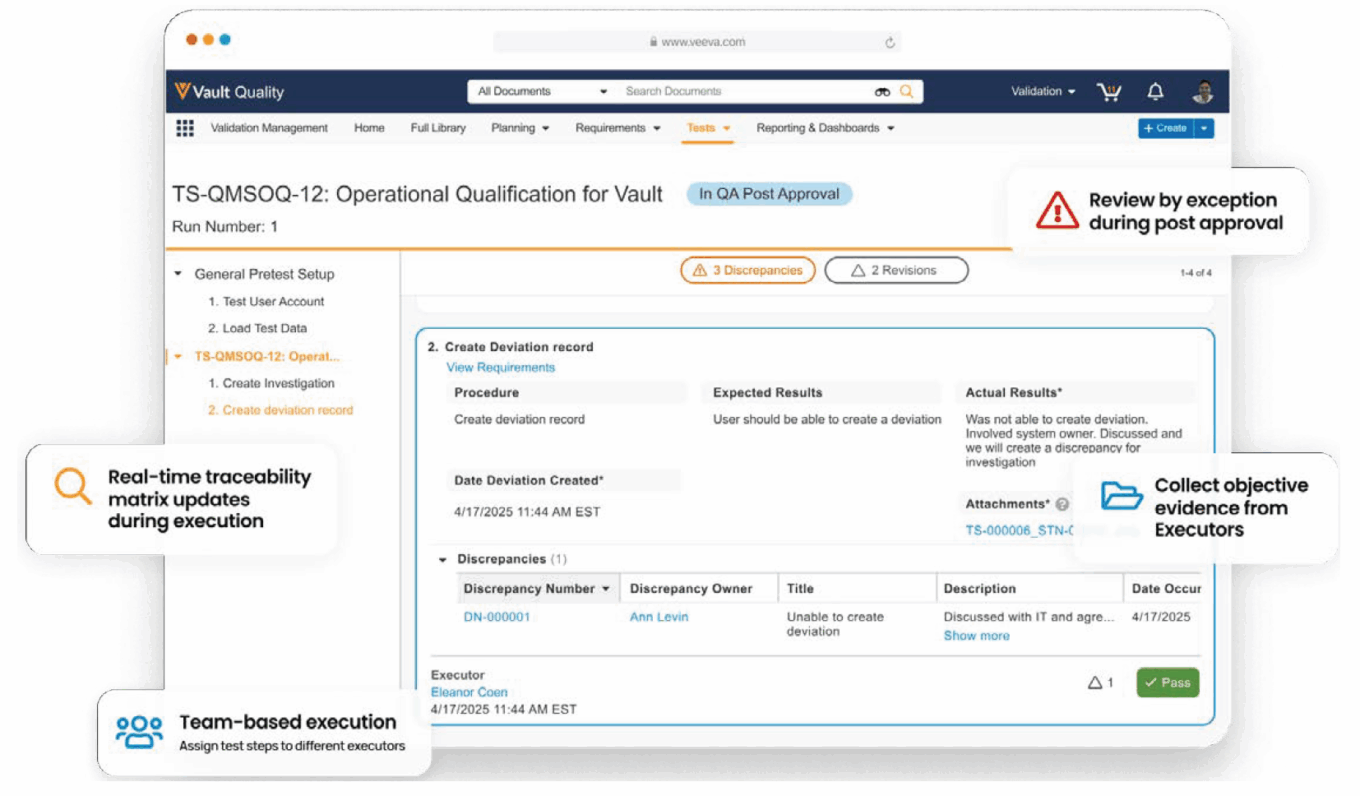Collapse the General Pretest Setup section

click(x=178, y=274)
